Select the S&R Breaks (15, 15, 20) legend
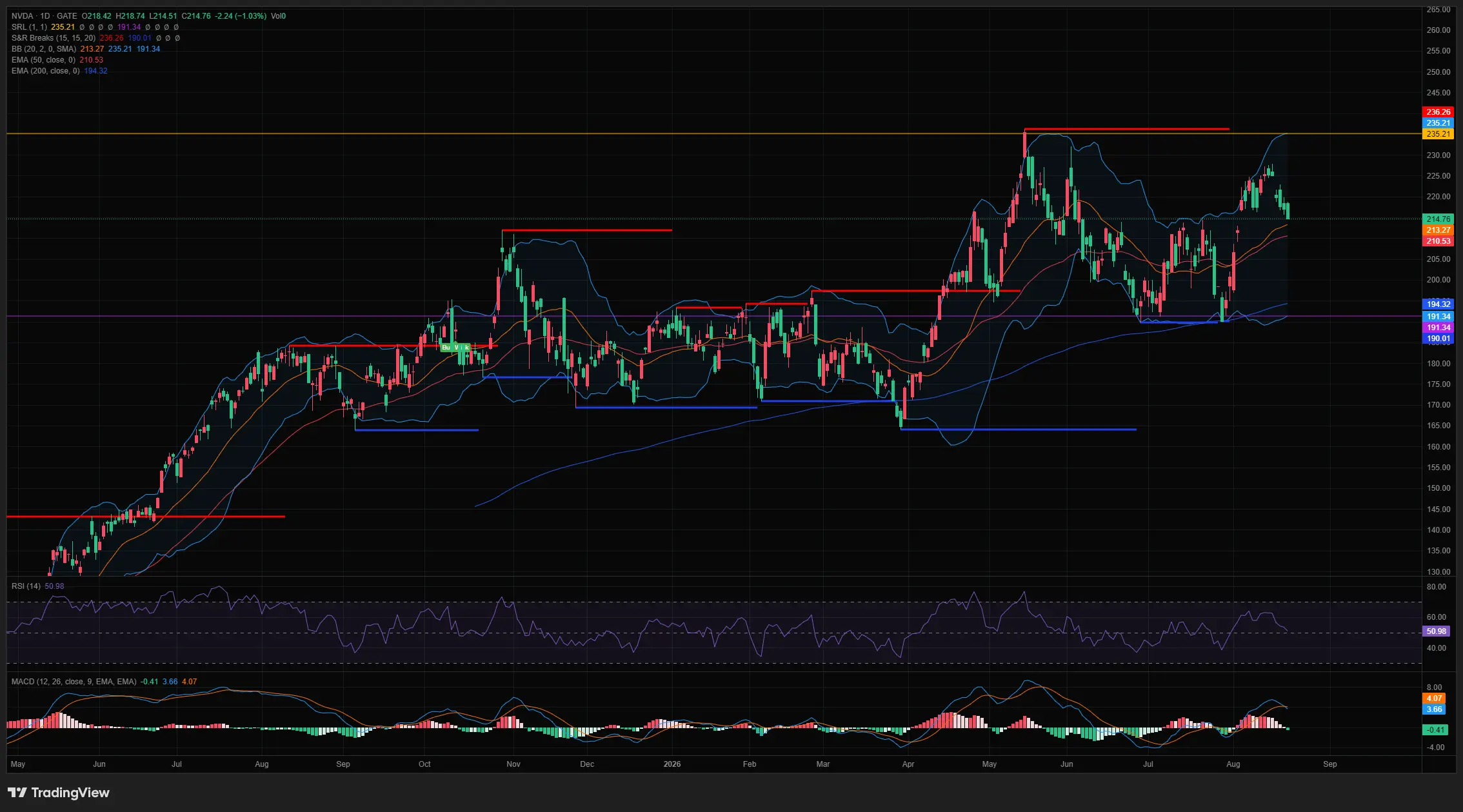This screenshot has width=1463, height=812. [x=54, y=38]
